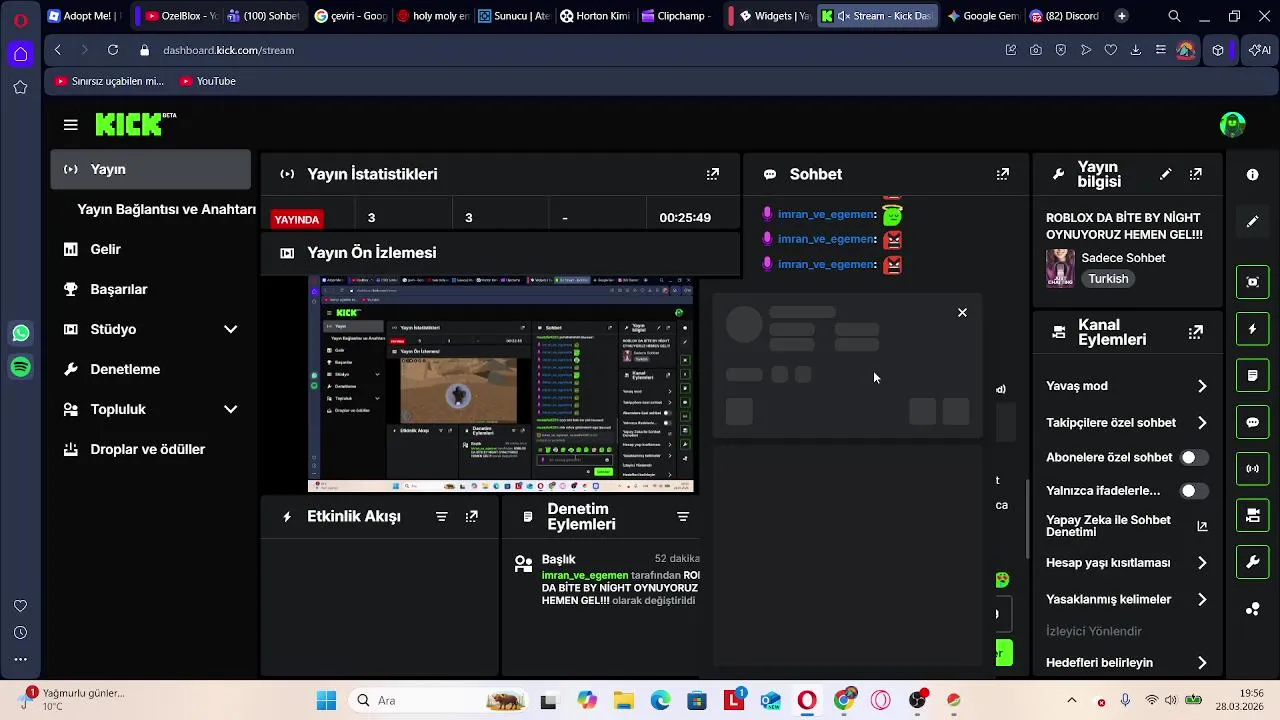1280x720 pixels.
Task: Pop out the Kanal Eylemleri panel
Action: coord(1196,332)
